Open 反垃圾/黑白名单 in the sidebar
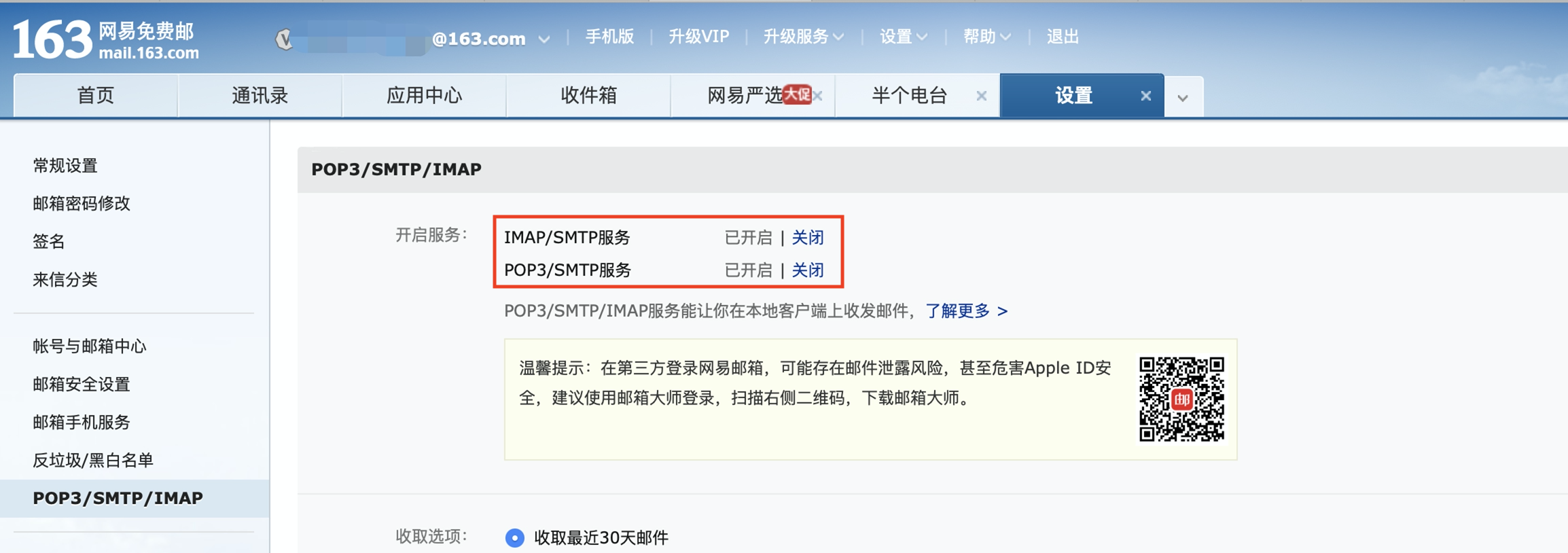The width and height of the screenshot is (1568, 553). click(x=93, y=461)
